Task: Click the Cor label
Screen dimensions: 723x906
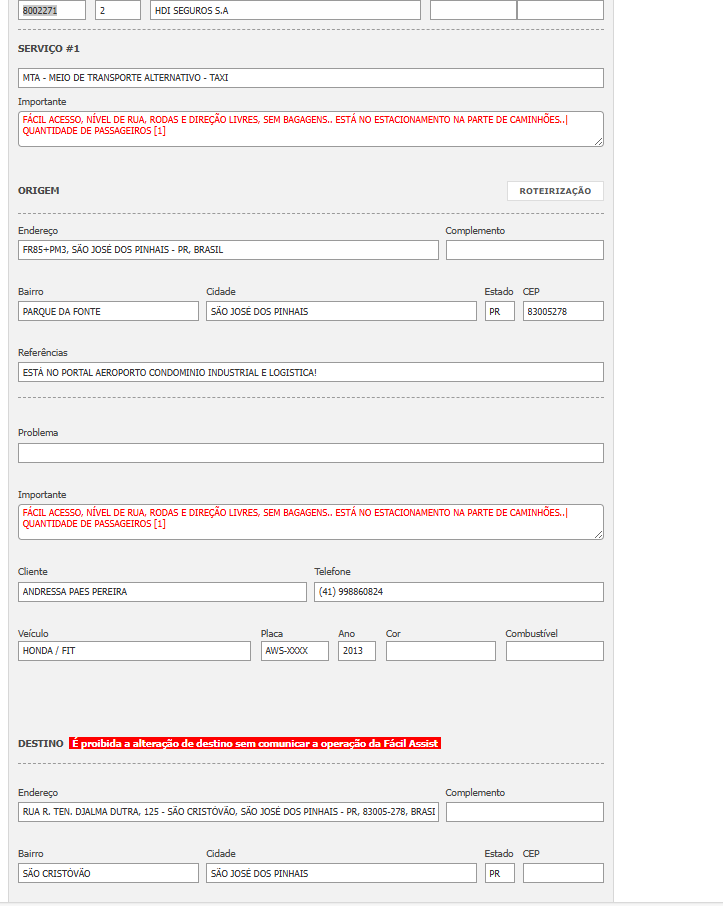Action: click(394, 634)
